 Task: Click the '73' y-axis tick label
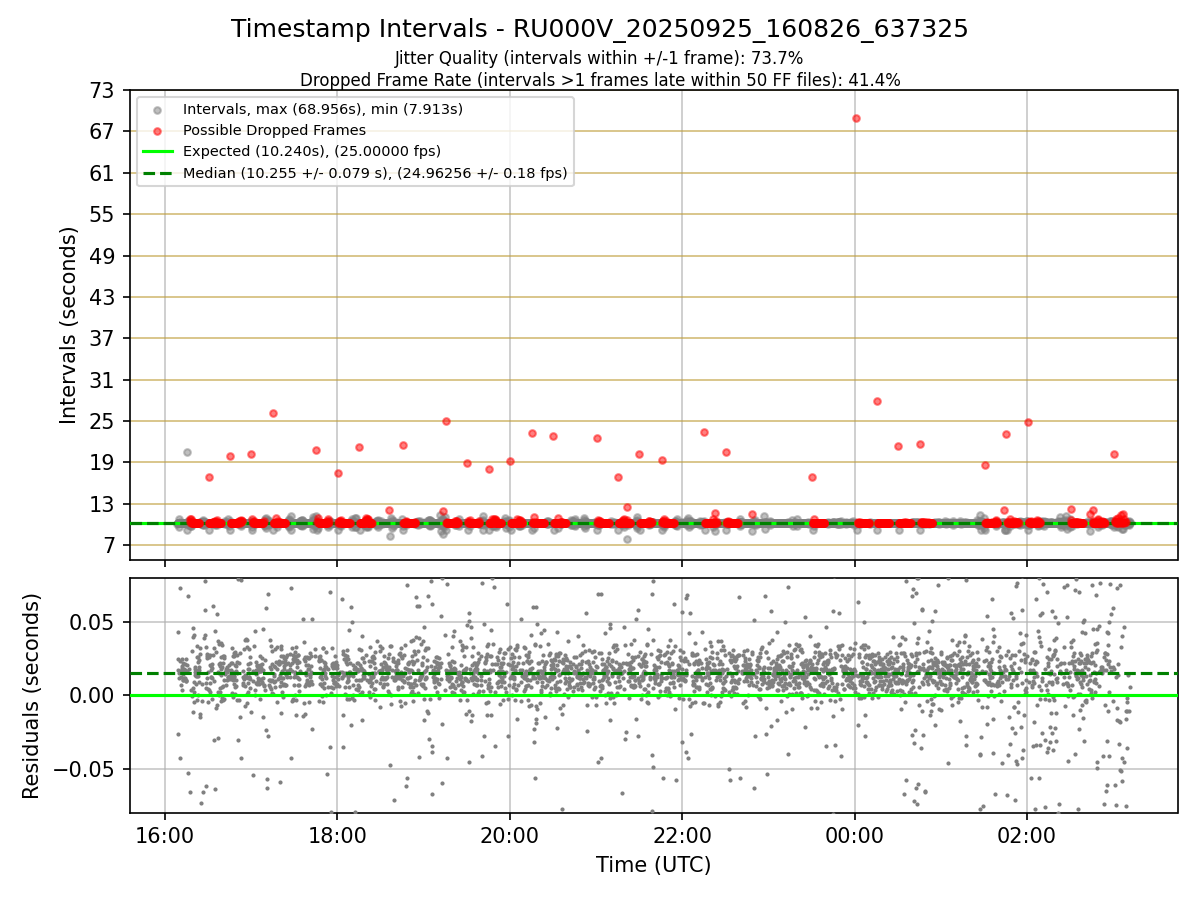[x=104, y=90]
